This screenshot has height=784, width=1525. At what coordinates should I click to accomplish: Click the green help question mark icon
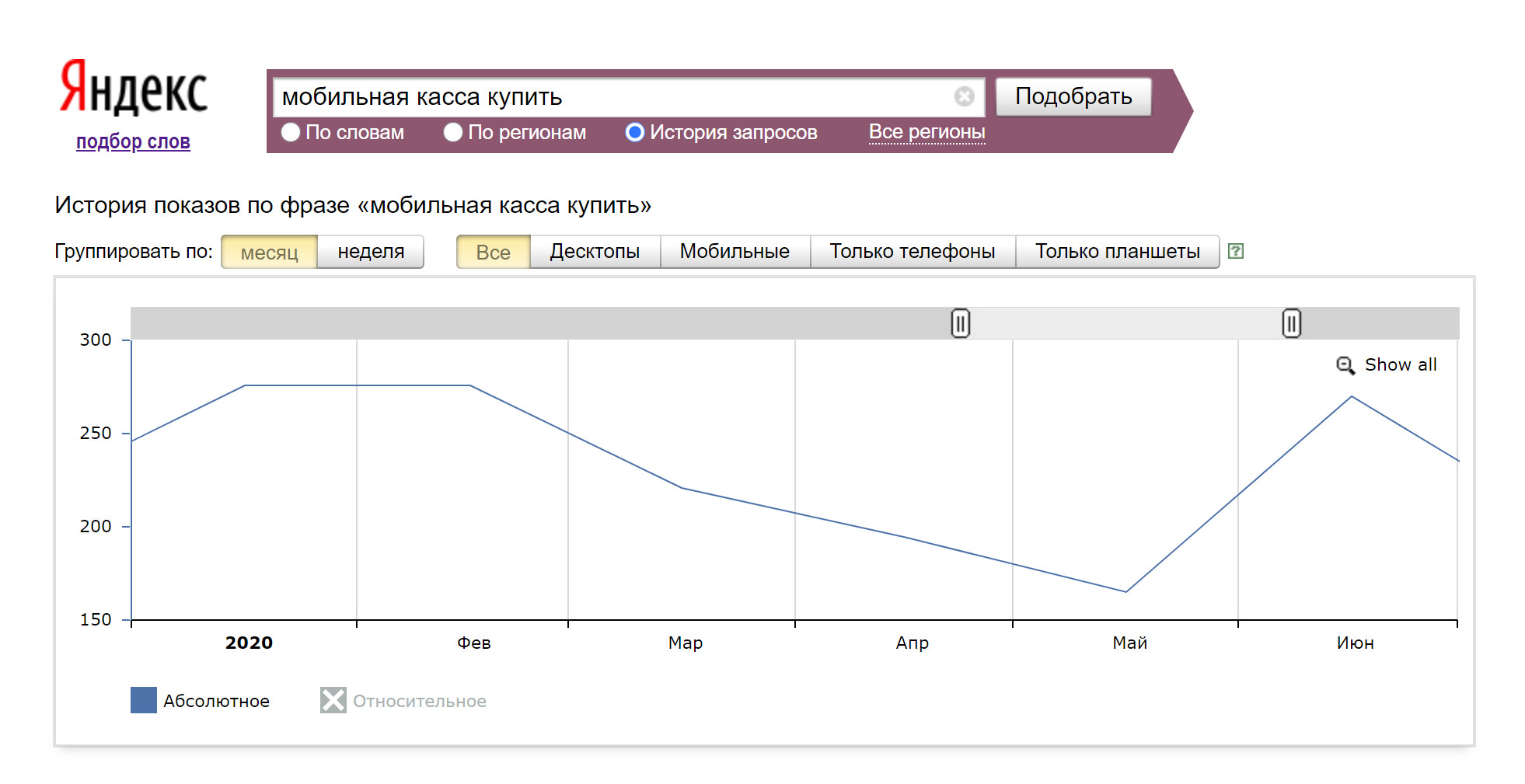(x=1235, y=251)
